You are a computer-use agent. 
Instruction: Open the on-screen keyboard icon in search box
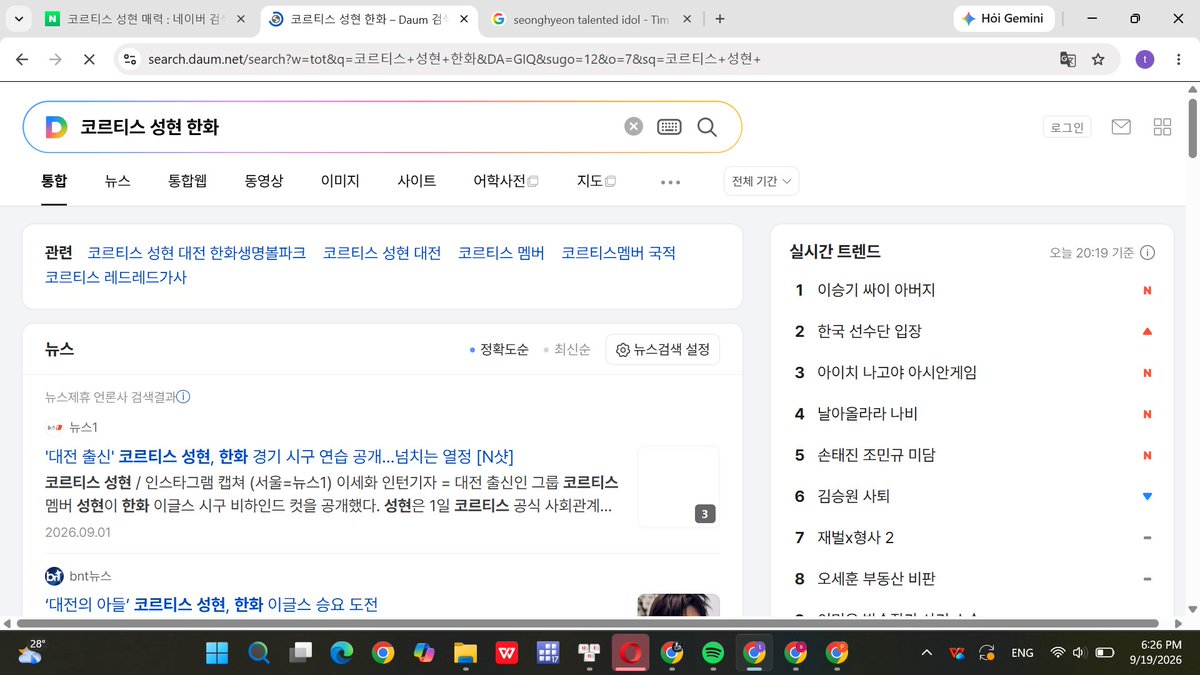tap(669, 126)
